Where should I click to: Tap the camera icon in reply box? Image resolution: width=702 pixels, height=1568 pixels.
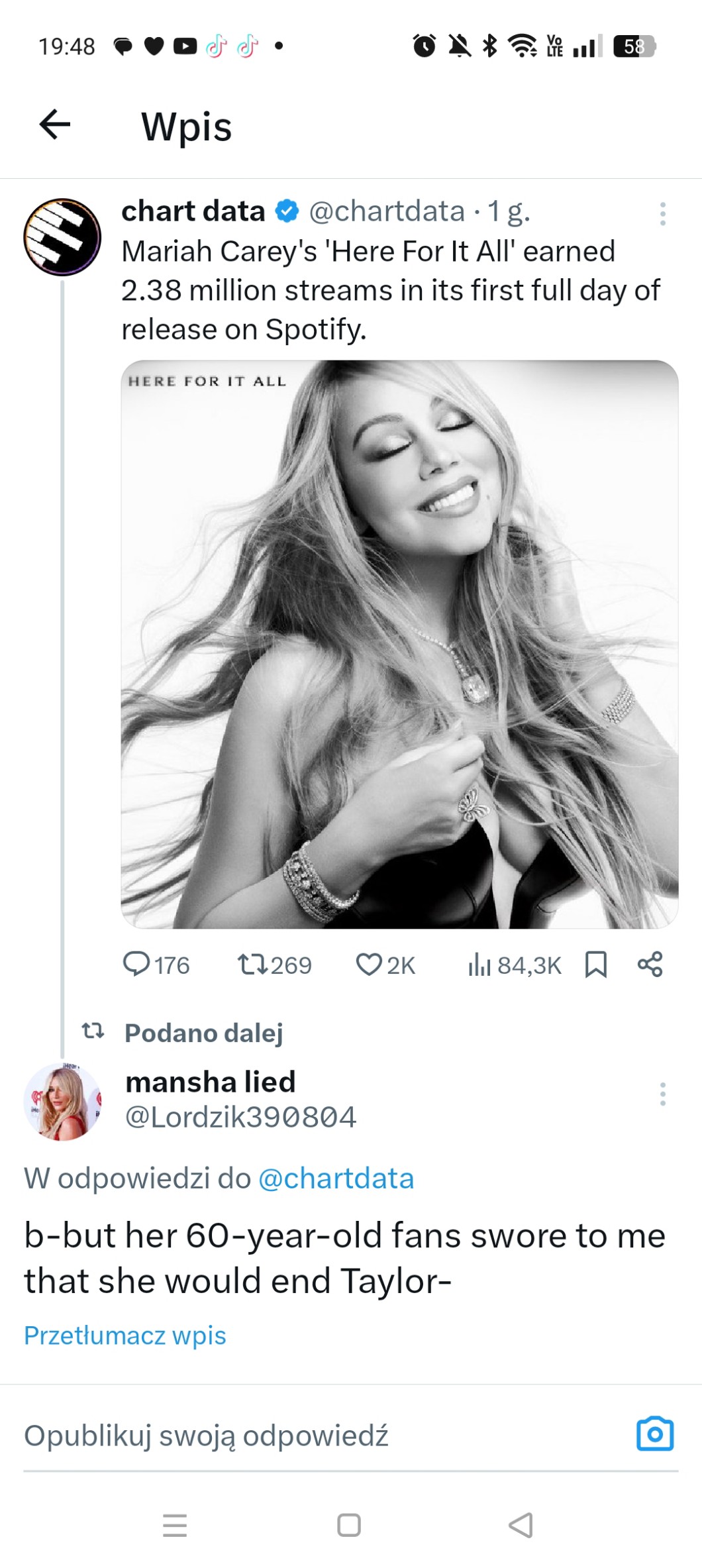tap(655, 1435)
